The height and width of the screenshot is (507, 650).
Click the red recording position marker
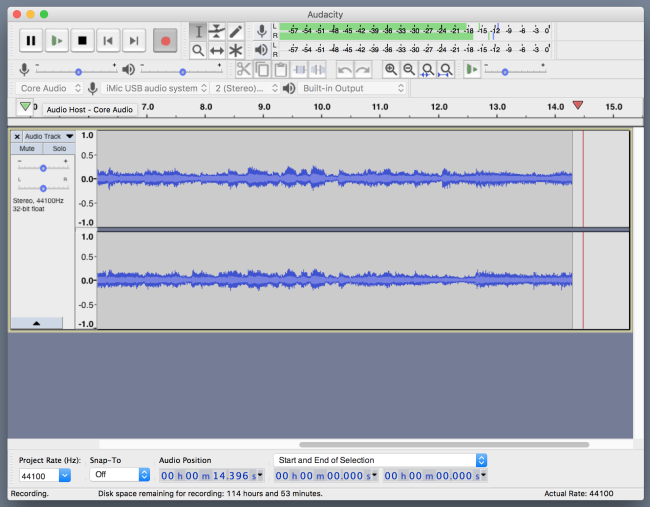(578, 105)
